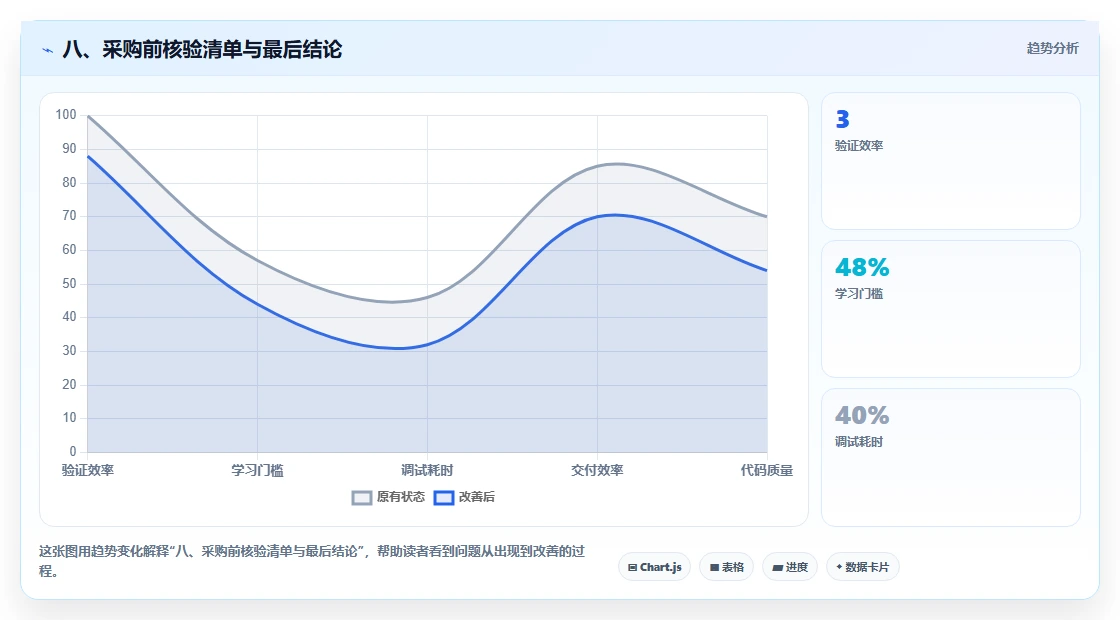Click the 进度 tag icon
1120x620 pixels.
(778, 568)
